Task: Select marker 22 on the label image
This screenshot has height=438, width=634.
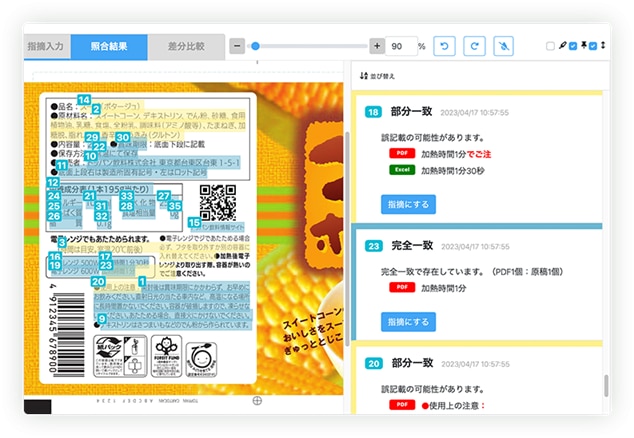Action: point(99,147)
